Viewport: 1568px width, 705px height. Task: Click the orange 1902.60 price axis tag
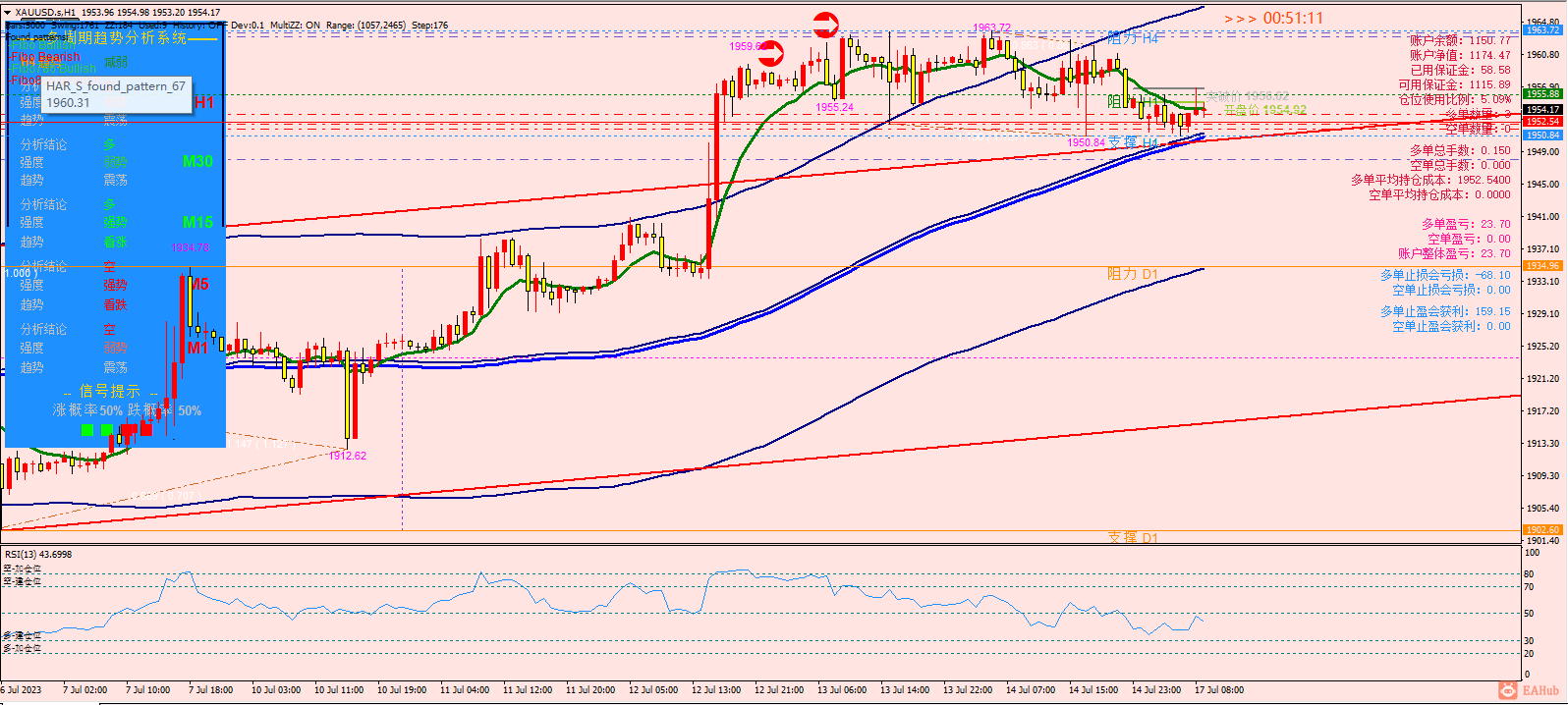[1542, 530]
